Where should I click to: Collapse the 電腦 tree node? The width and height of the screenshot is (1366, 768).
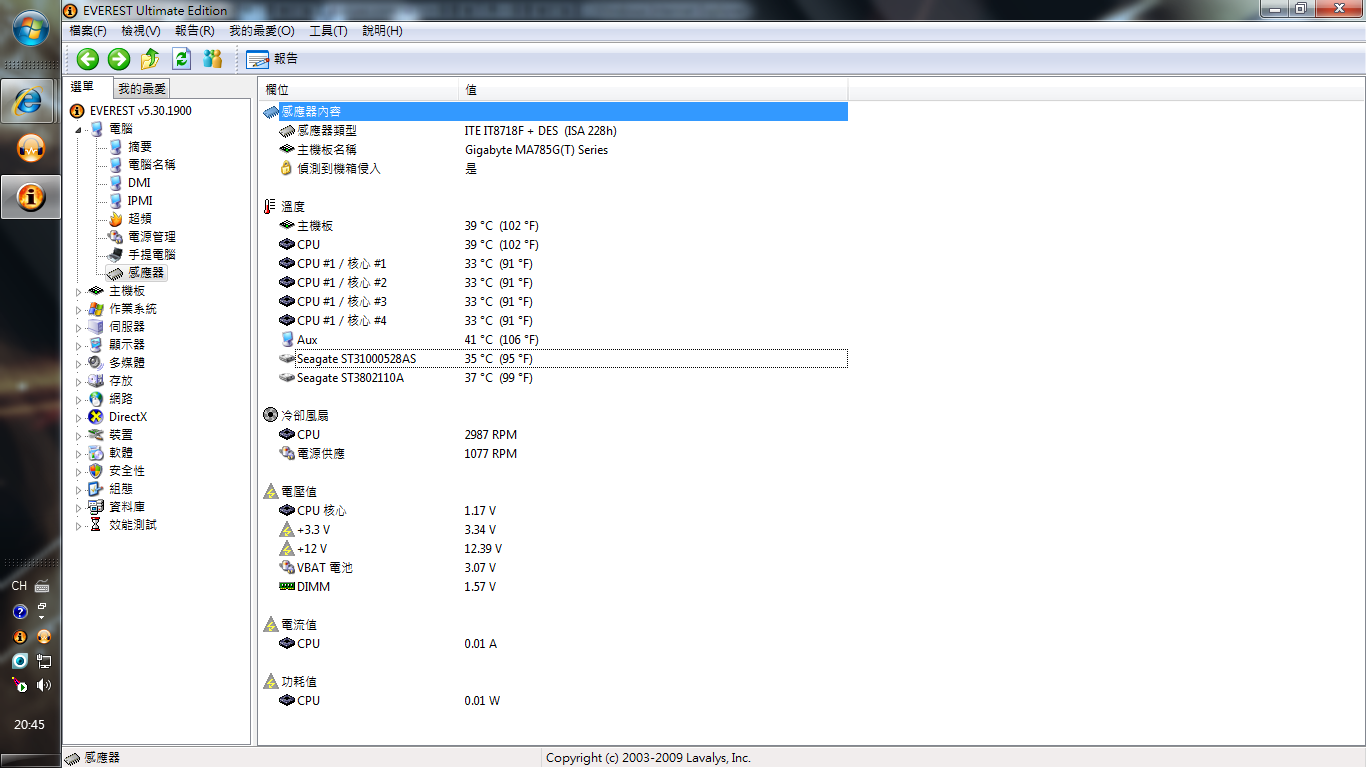(x=79, y=129)
